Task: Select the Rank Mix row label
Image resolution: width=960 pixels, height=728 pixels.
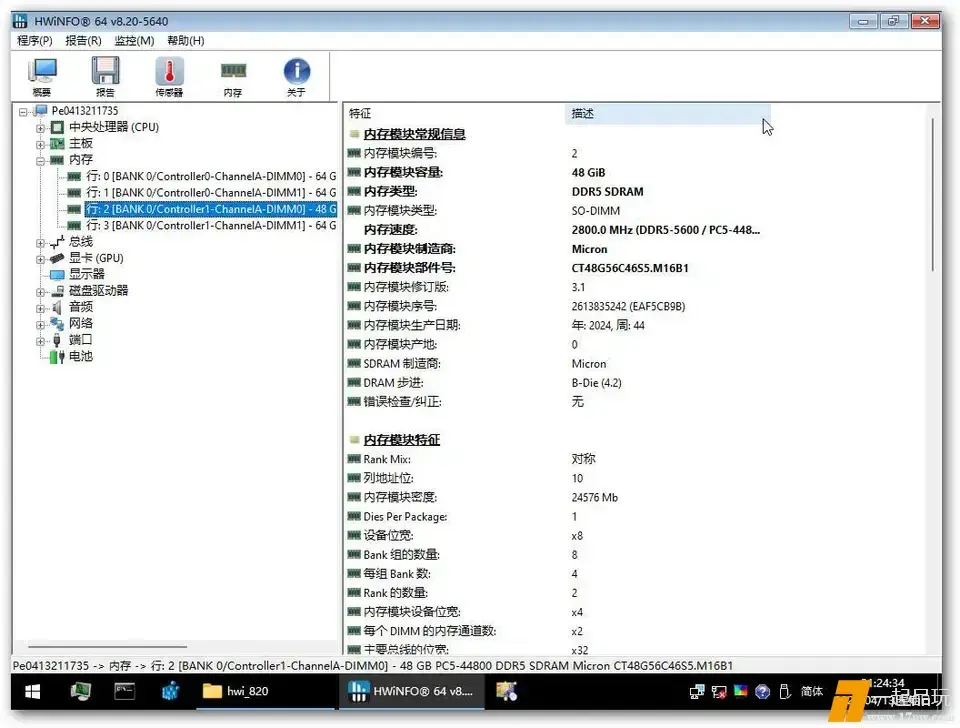Action: 387,459
